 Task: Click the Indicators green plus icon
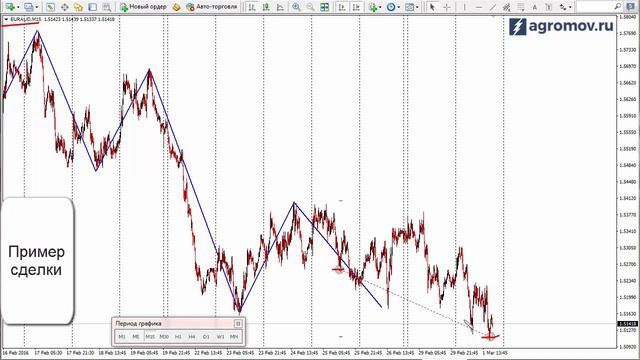point(372,7)
